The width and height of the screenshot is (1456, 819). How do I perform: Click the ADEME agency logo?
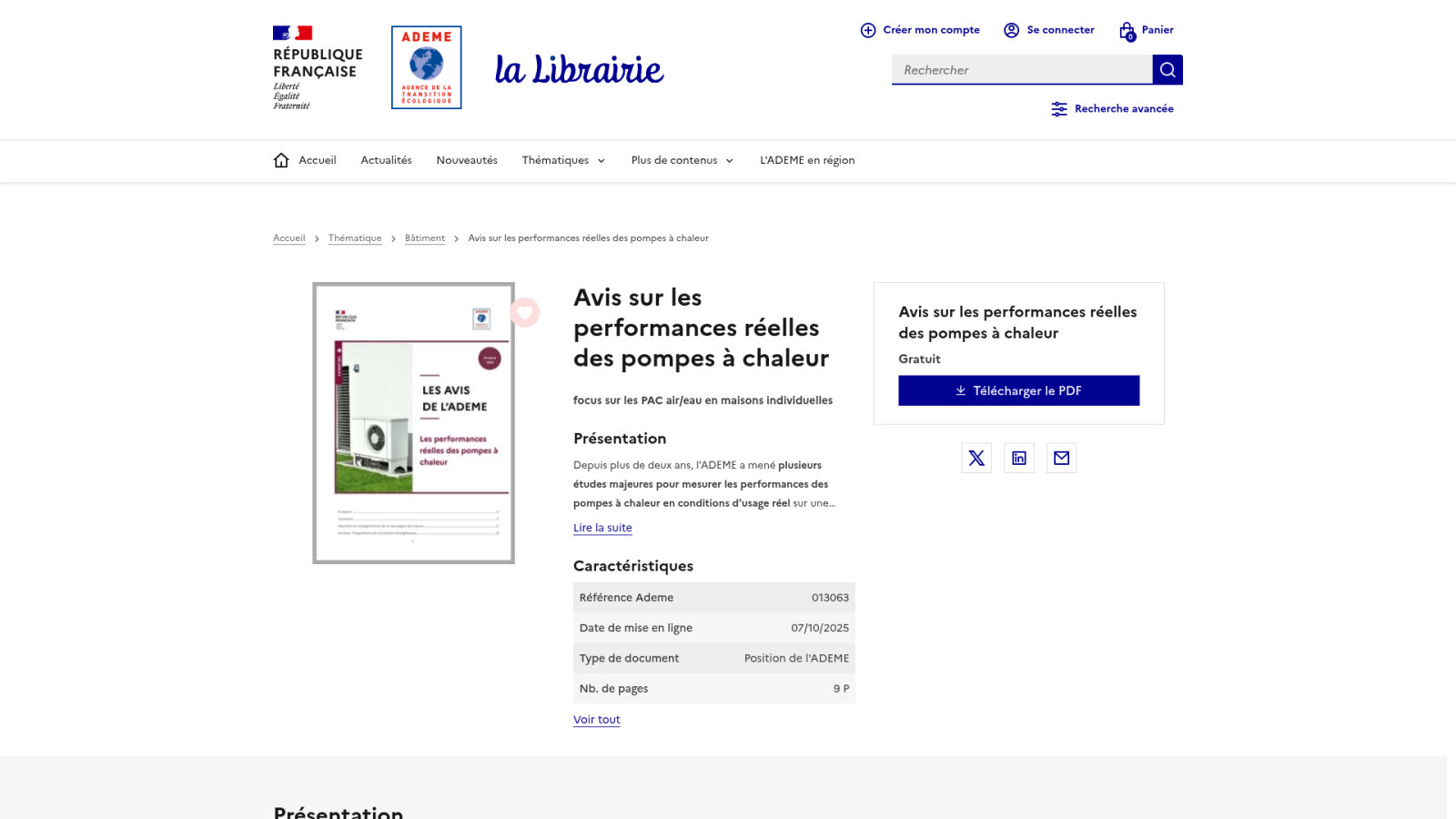427,67
